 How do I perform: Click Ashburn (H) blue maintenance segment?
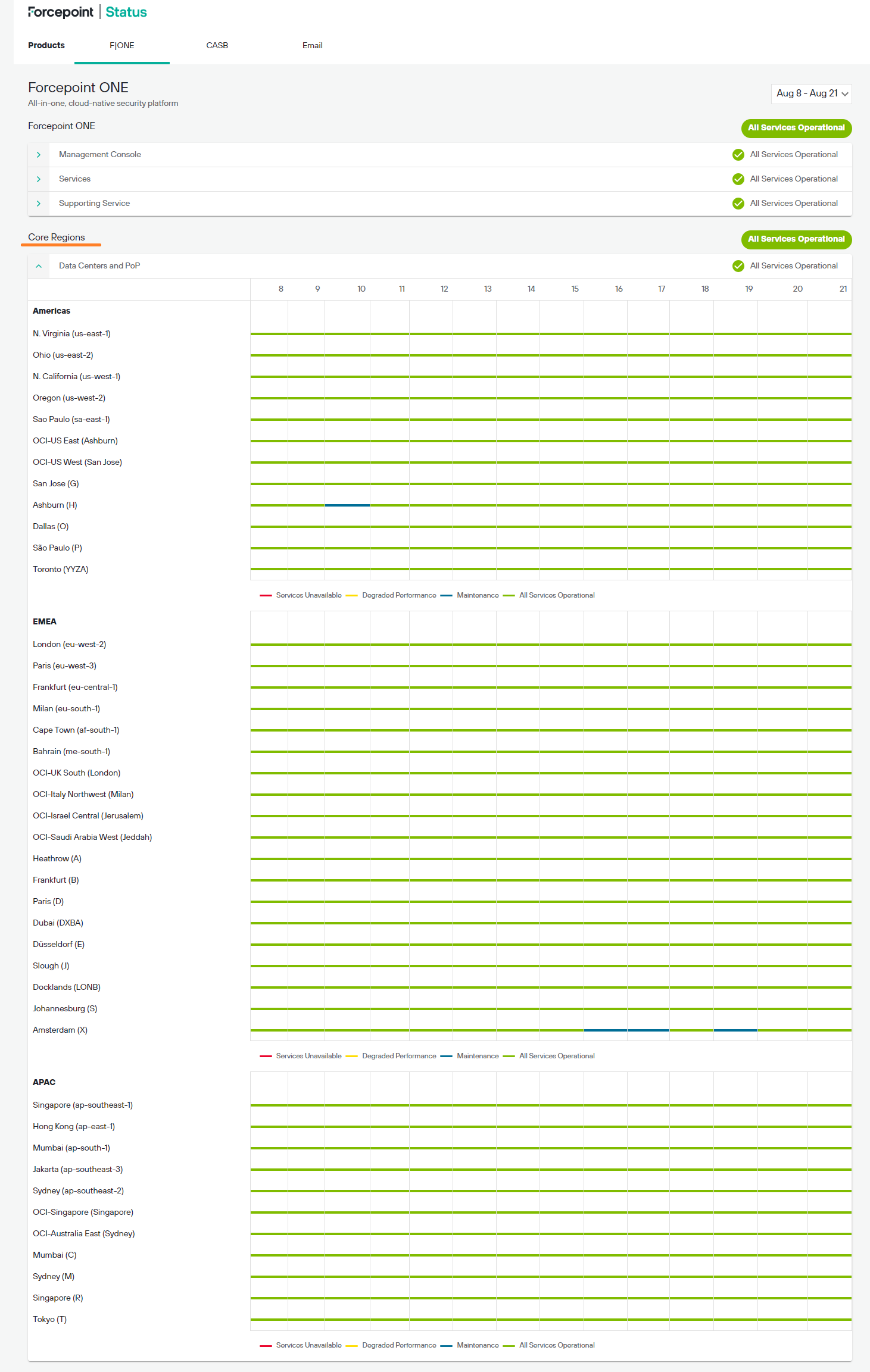coord(347,505)
